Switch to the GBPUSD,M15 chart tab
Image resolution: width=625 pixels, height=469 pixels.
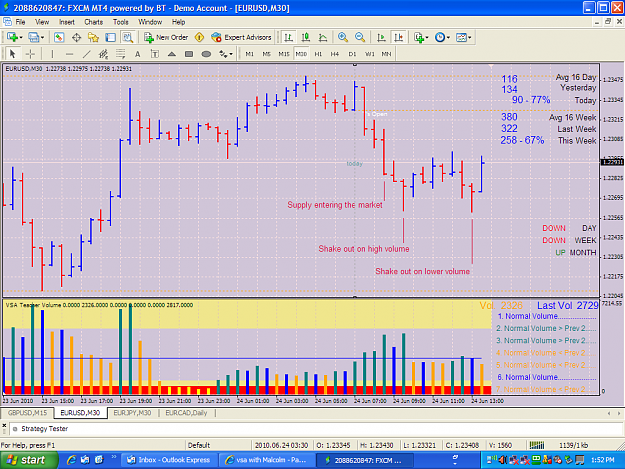(27, 413)
